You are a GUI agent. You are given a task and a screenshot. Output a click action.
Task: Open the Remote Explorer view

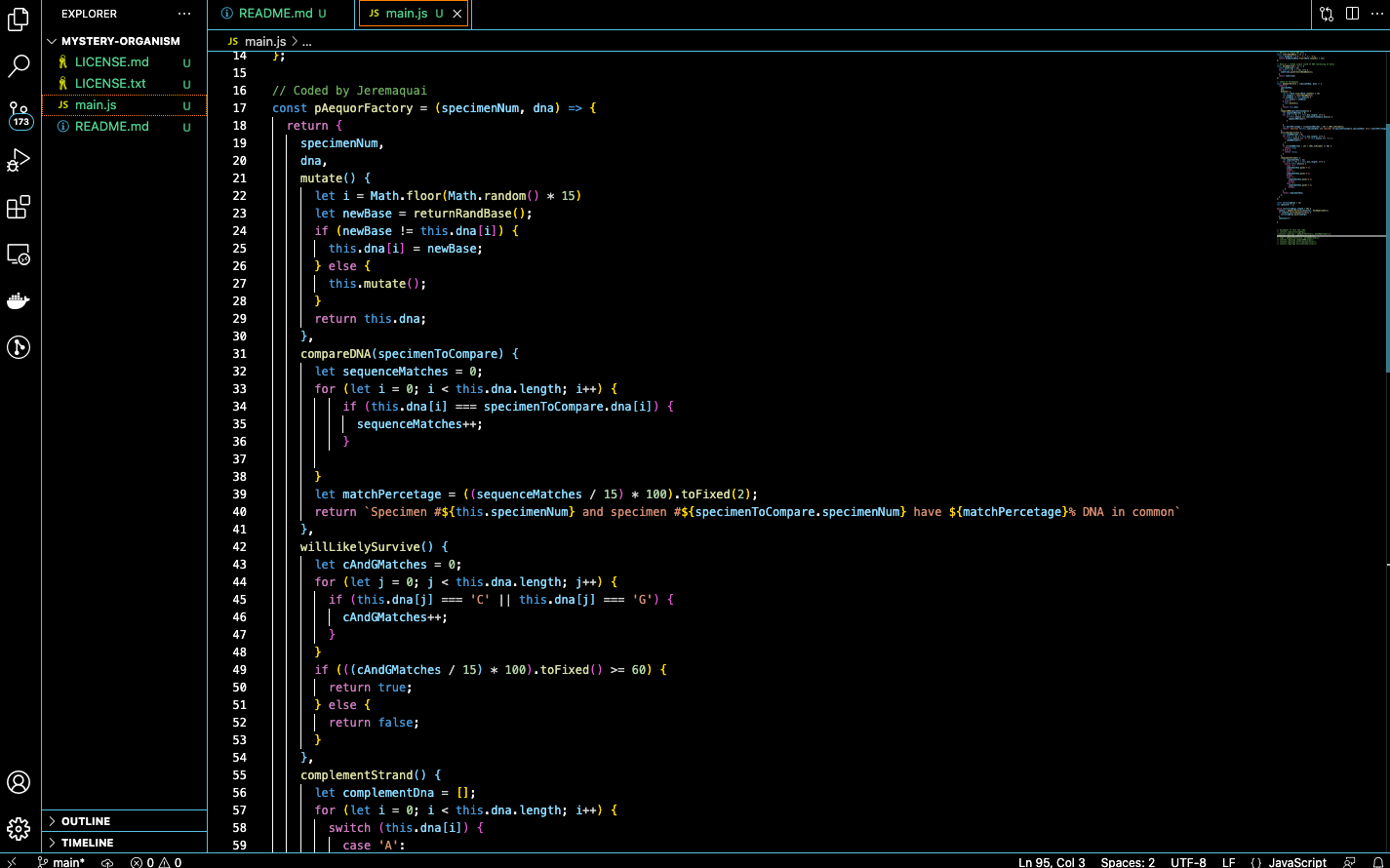click(x=19, y=255)
